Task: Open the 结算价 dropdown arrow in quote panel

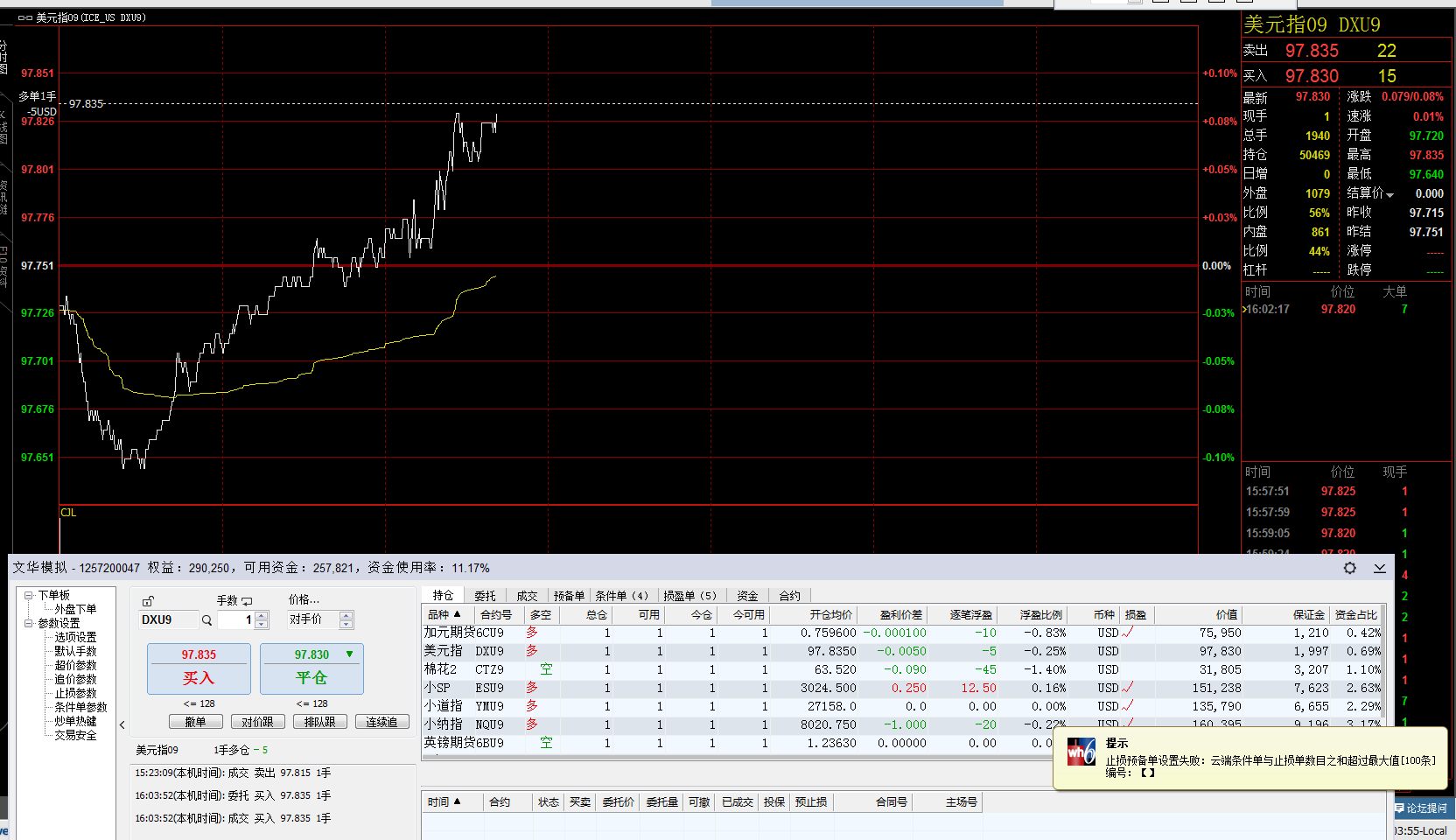Action: [x=1390, y=194]
